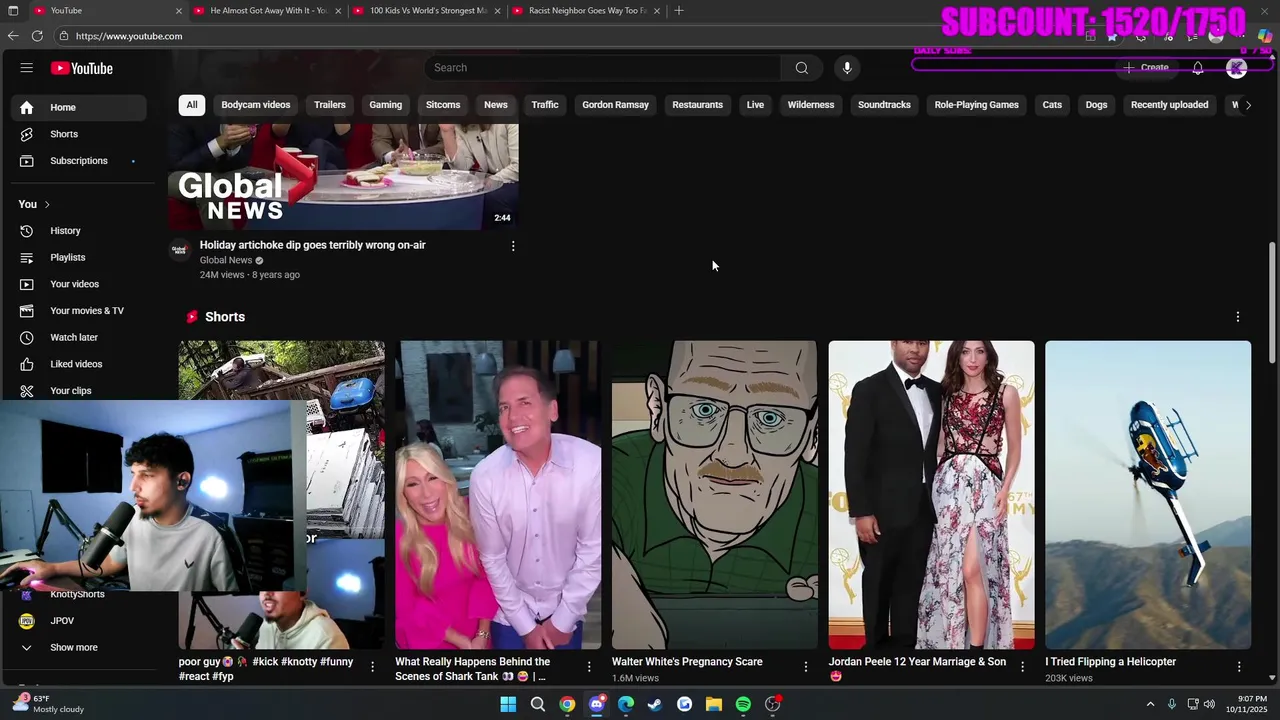The image size is (1280, 720).
Task: Open options for Walter White short
Action: tap(806, 667)
